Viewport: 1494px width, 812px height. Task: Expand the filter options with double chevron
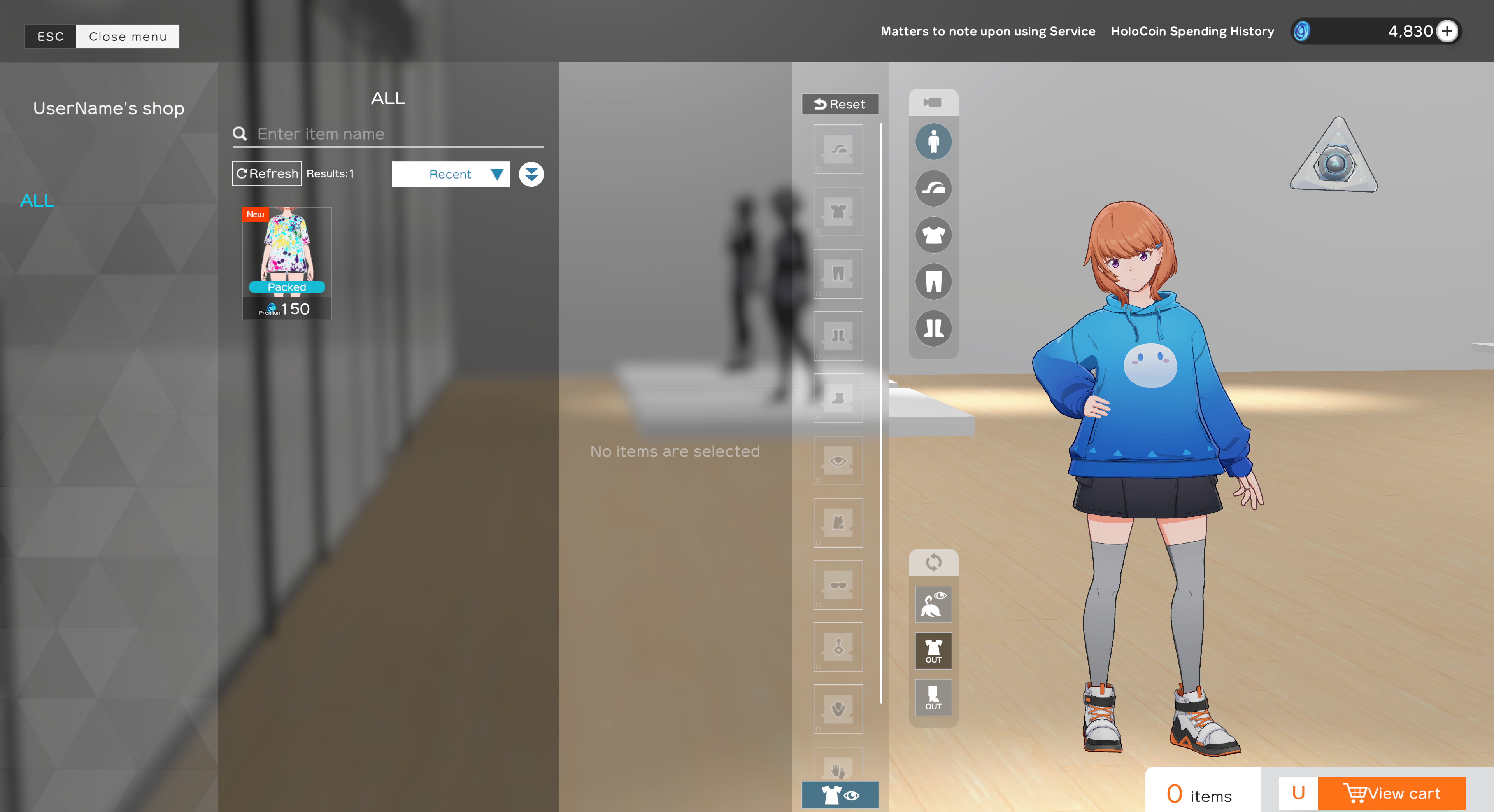click(x=531, y=174)
